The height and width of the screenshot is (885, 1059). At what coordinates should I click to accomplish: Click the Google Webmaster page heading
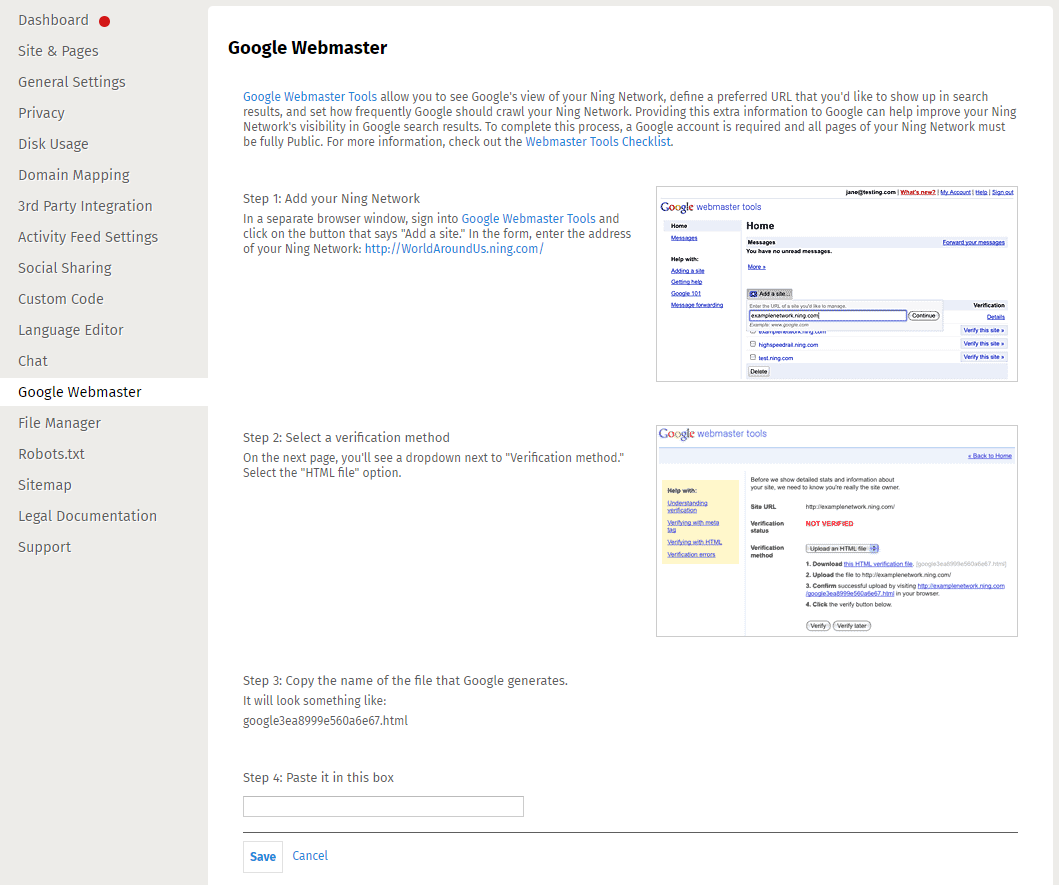307,48
